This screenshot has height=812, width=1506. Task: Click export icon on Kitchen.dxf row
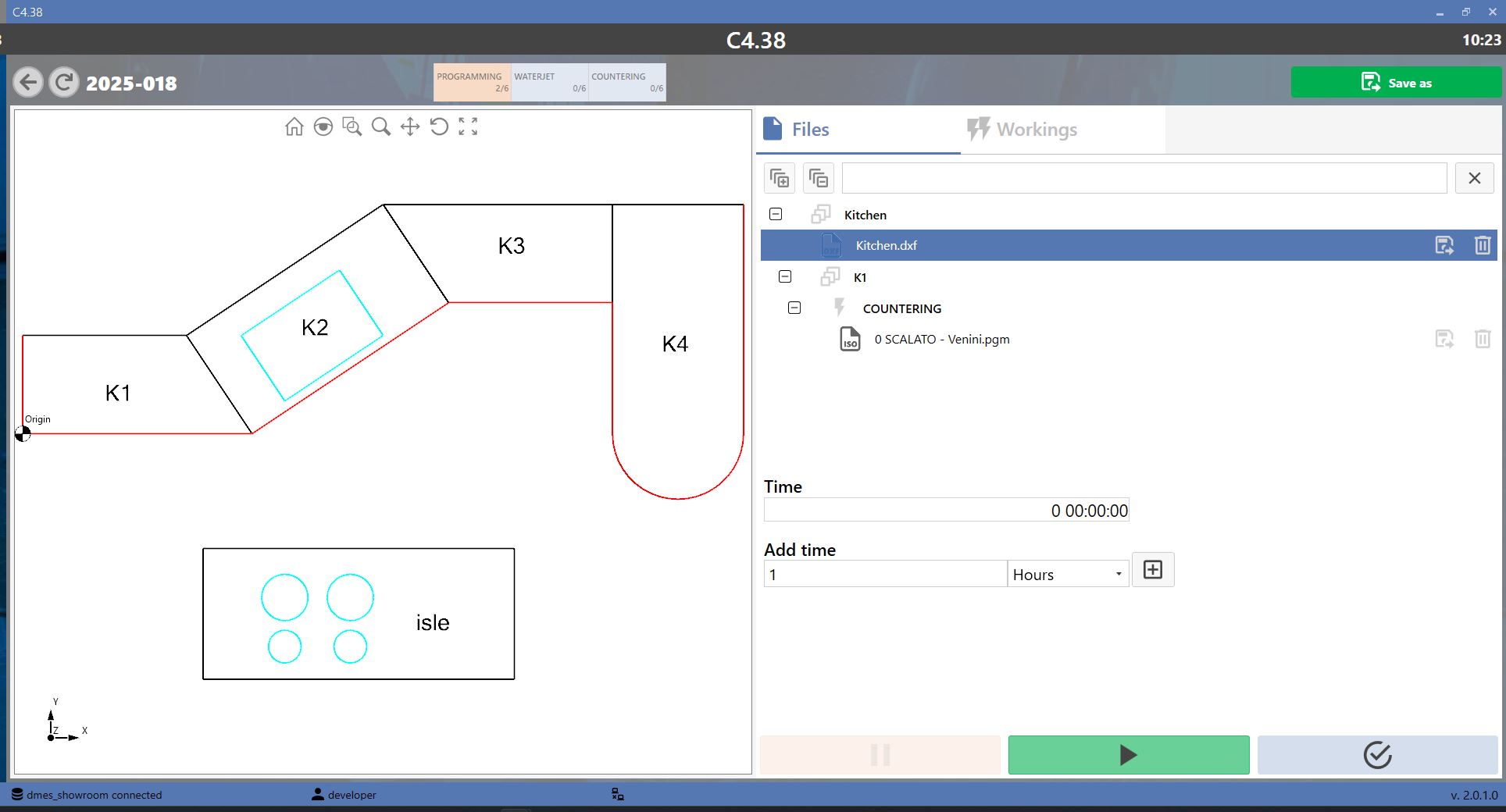[1444, 245]
